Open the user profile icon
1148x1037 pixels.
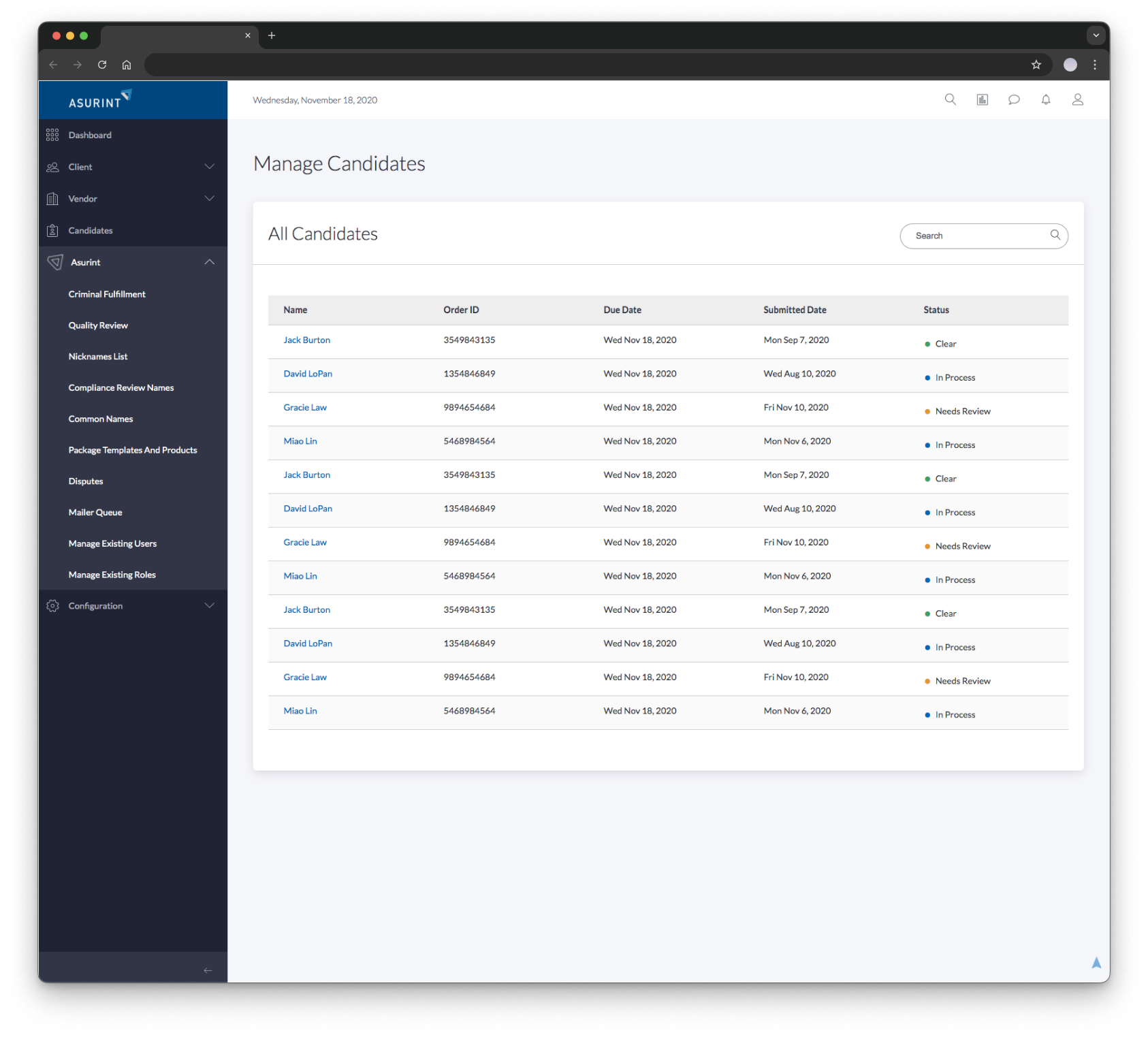click(x=1077, y=99)
